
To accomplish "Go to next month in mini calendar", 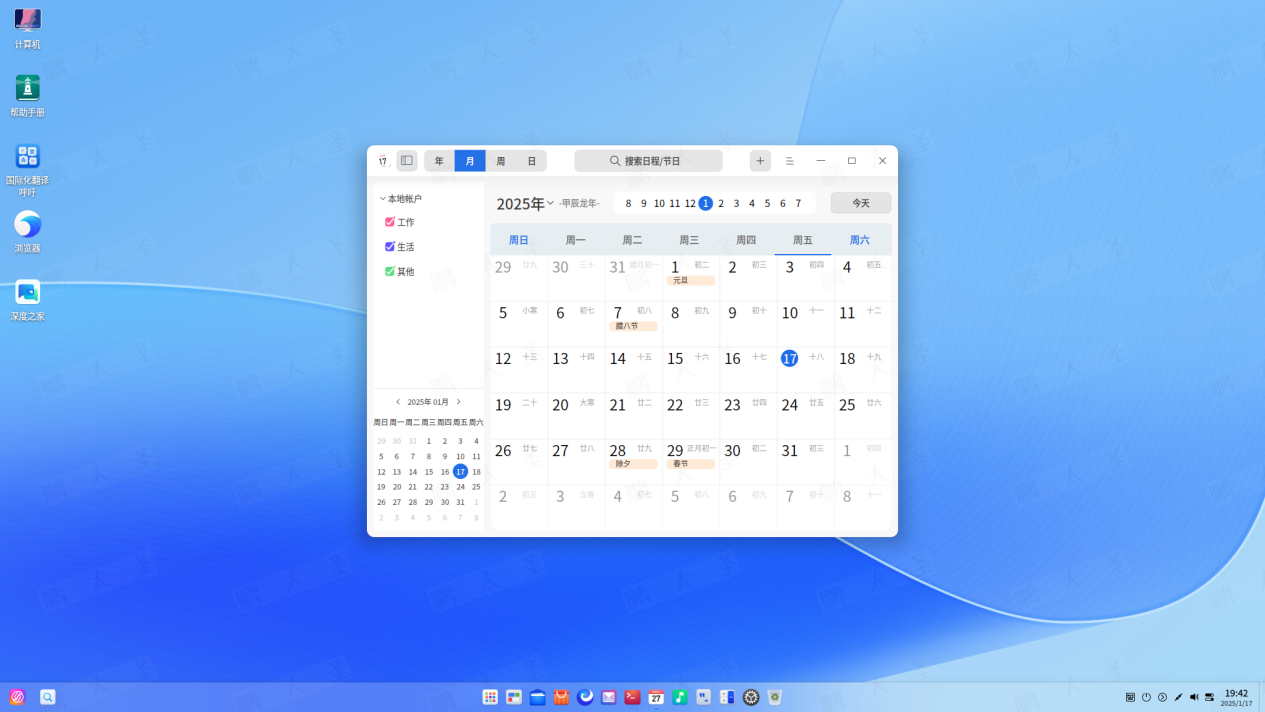I will 459,402.
